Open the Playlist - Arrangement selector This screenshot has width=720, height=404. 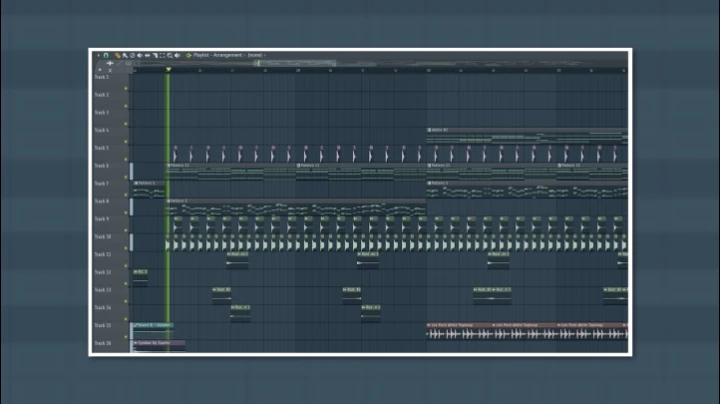(x=218, y=55)
